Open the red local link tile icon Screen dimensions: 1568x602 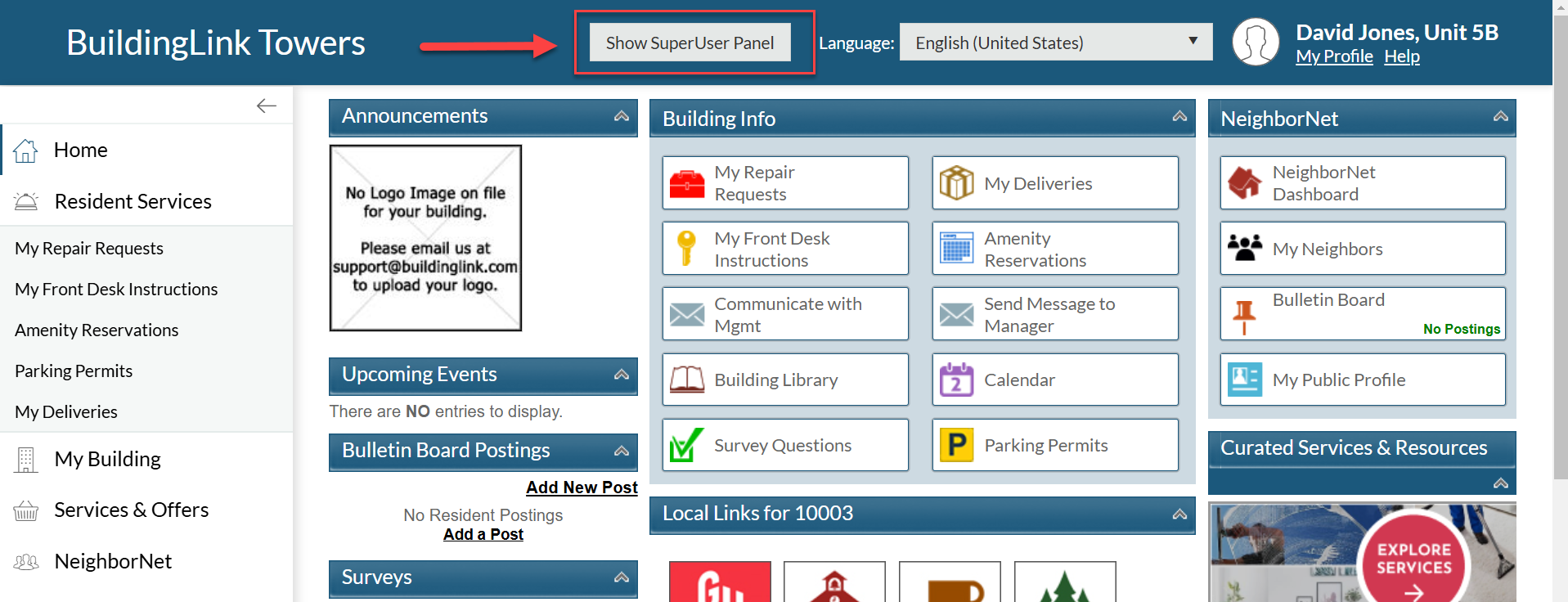720,582
